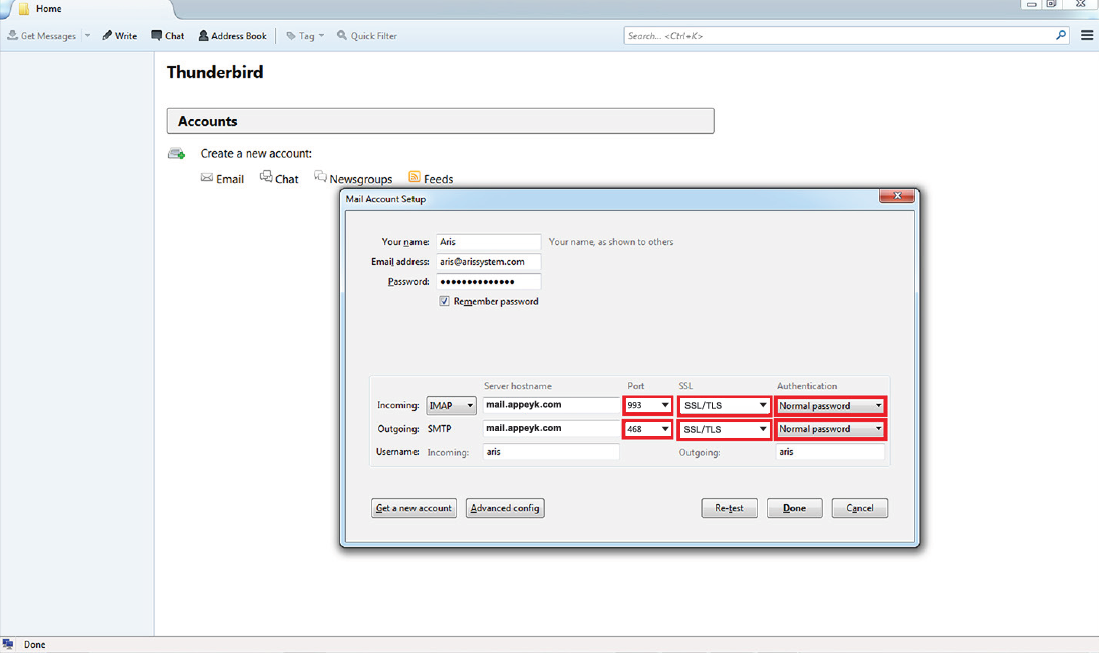Open the Address Book
Image resolution: width=1099 pixels, height=653 pixels.
(x=233, y=36)
